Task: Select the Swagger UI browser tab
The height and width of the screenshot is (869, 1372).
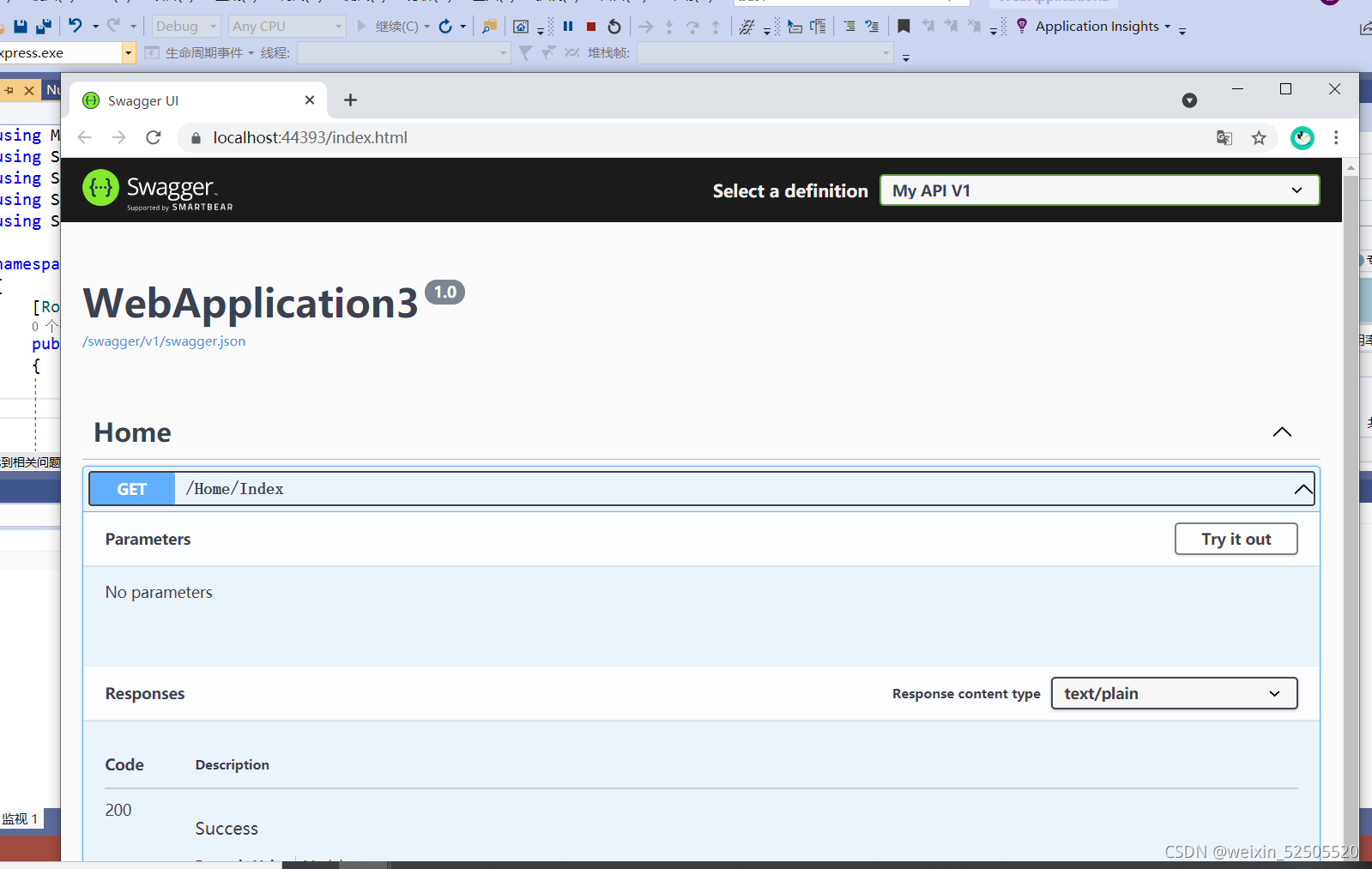Action: 197,100
